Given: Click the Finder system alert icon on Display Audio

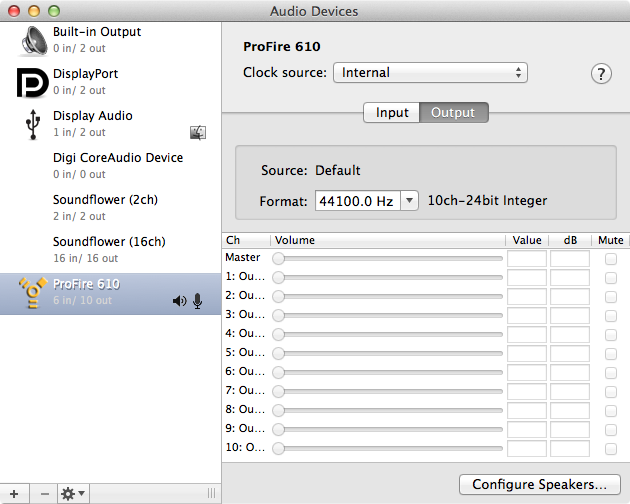Looking at the screenshot, I should 198,132.
